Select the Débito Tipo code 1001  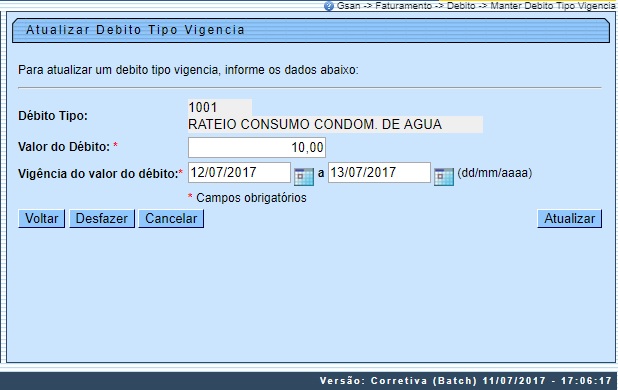coord(220,107)
